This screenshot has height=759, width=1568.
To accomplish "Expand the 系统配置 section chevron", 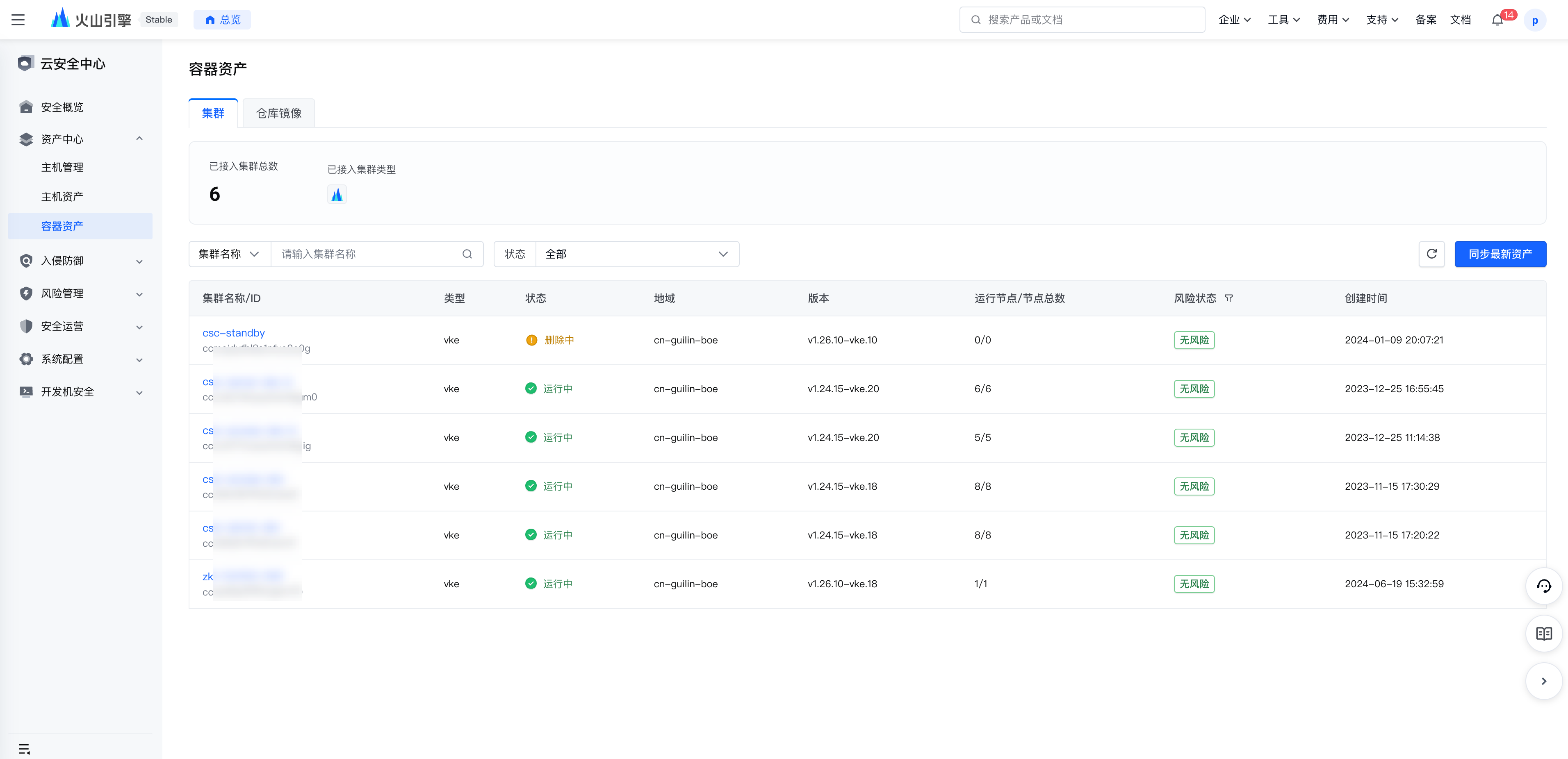I will pos(139,360).
